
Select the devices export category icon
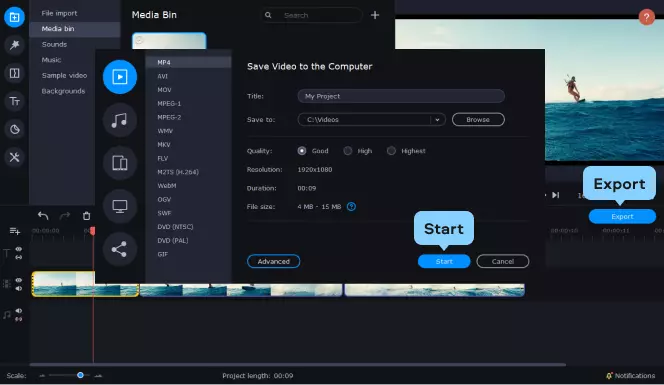pos(120,163)
